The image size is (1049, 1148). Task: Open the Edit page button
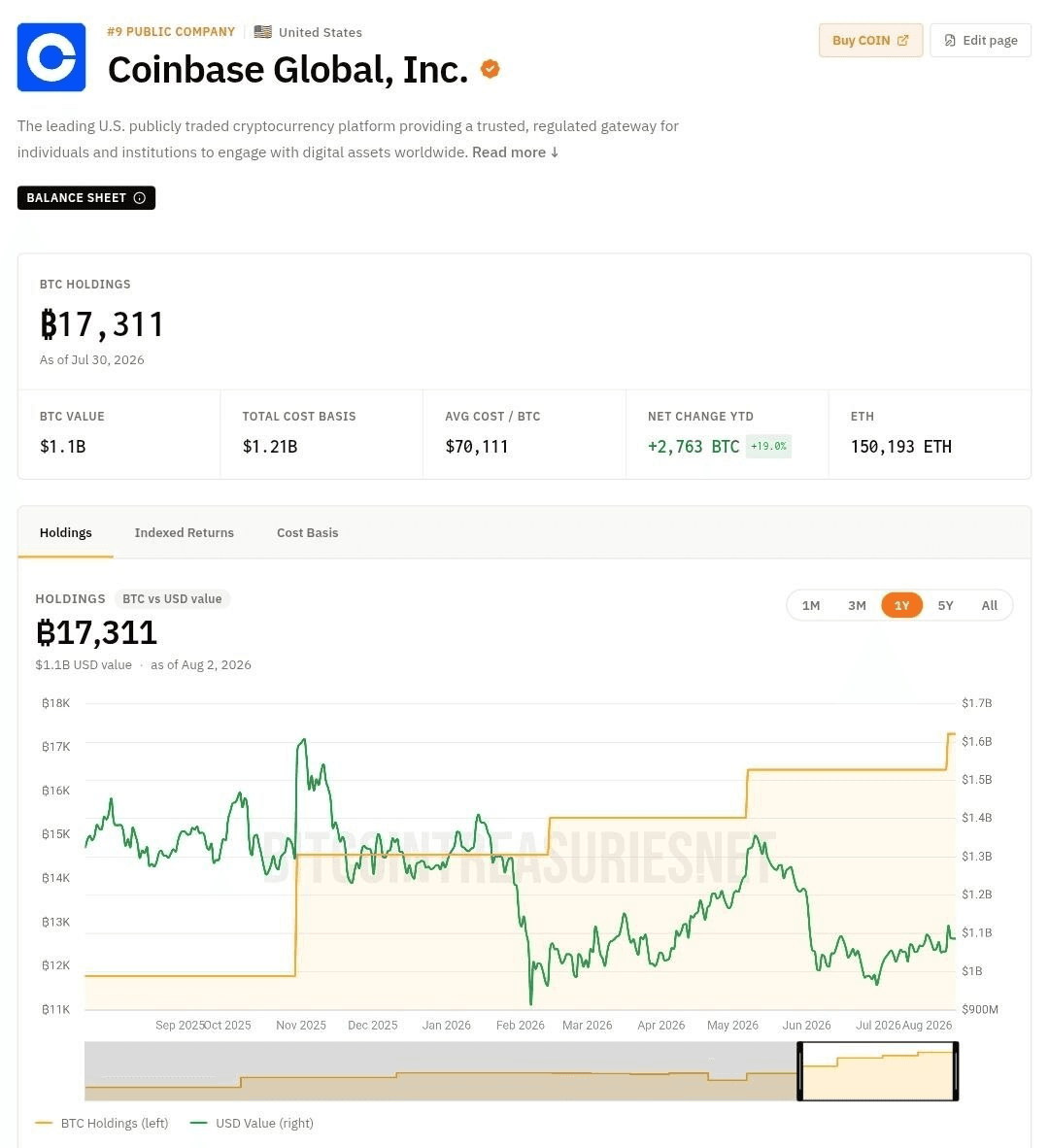[x=980, y=40]
